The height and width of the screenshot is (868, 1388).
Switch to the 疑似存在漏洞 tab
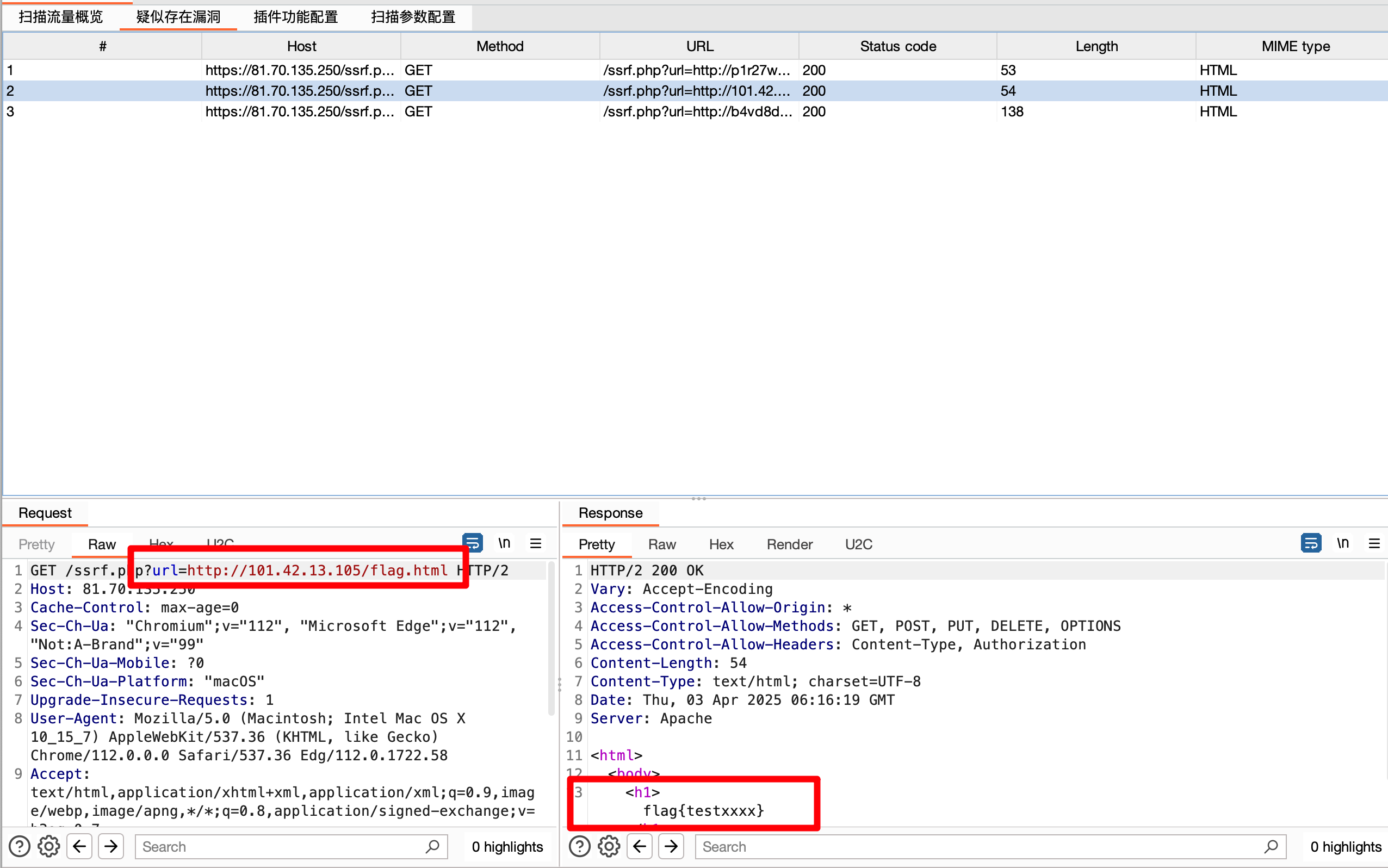click(177, 17)
